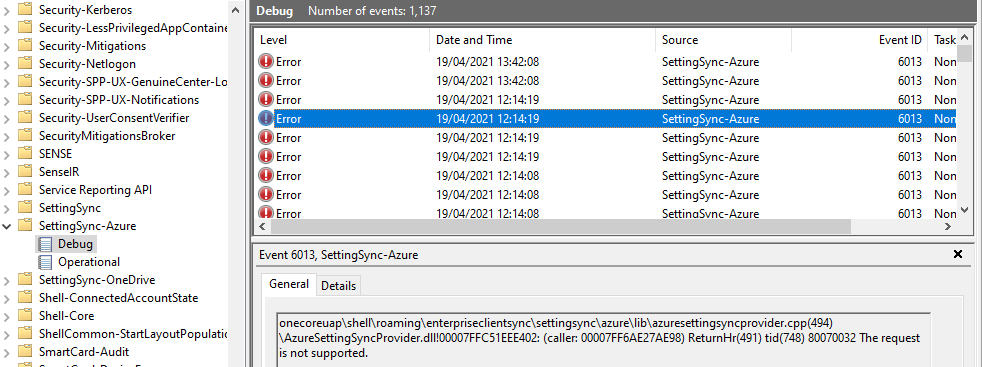Open the Operational log under SettingSync-Azure

(x=89, y=262)
